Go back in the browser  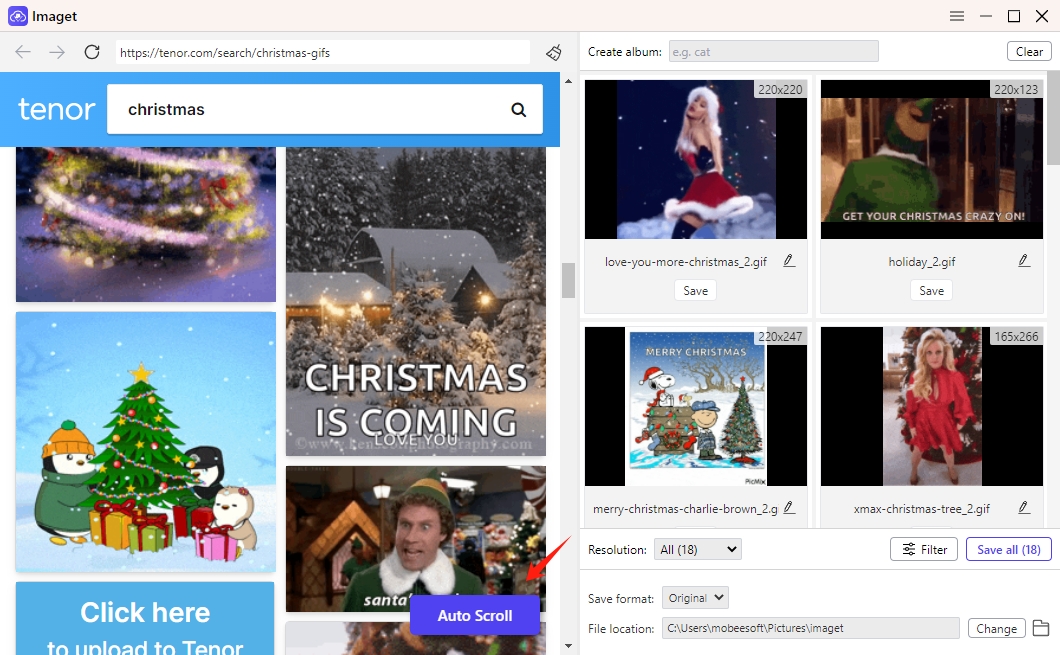tap(23, 52)
